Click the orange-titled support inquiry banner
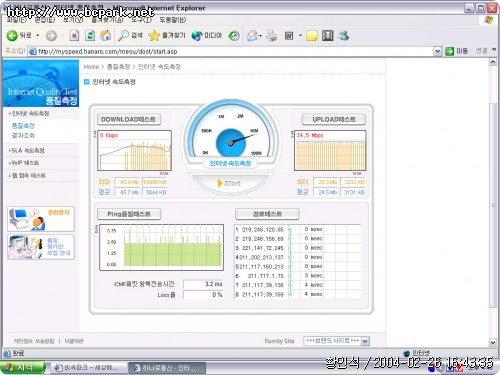The image size is (500, 375). [41, 219]
